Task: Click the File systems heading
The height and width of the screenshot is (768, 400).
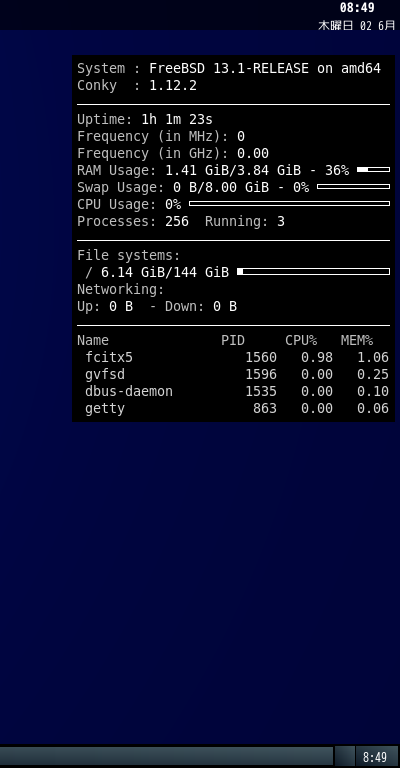Action: pyautogui.click(x=129, y=256)
